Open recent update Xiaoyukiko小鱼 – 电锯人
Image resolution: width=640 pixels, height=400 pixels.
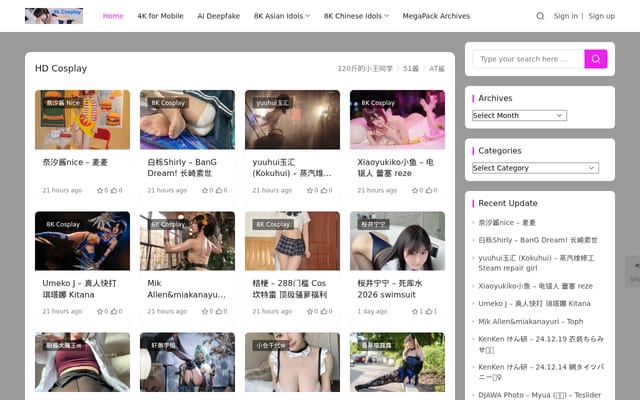tap(535, 286)
